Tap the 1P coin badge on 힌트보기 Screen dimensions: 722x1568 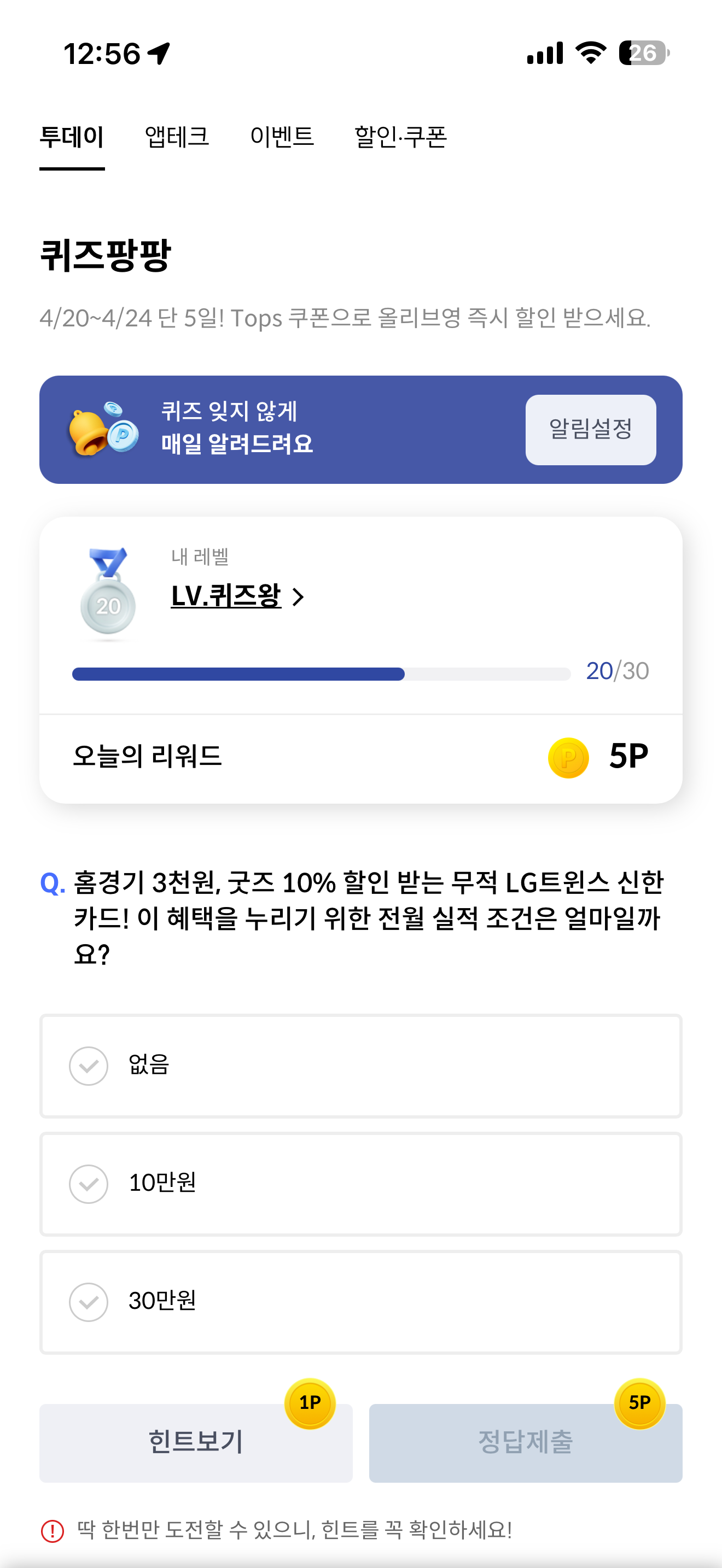coord(310,1403)
